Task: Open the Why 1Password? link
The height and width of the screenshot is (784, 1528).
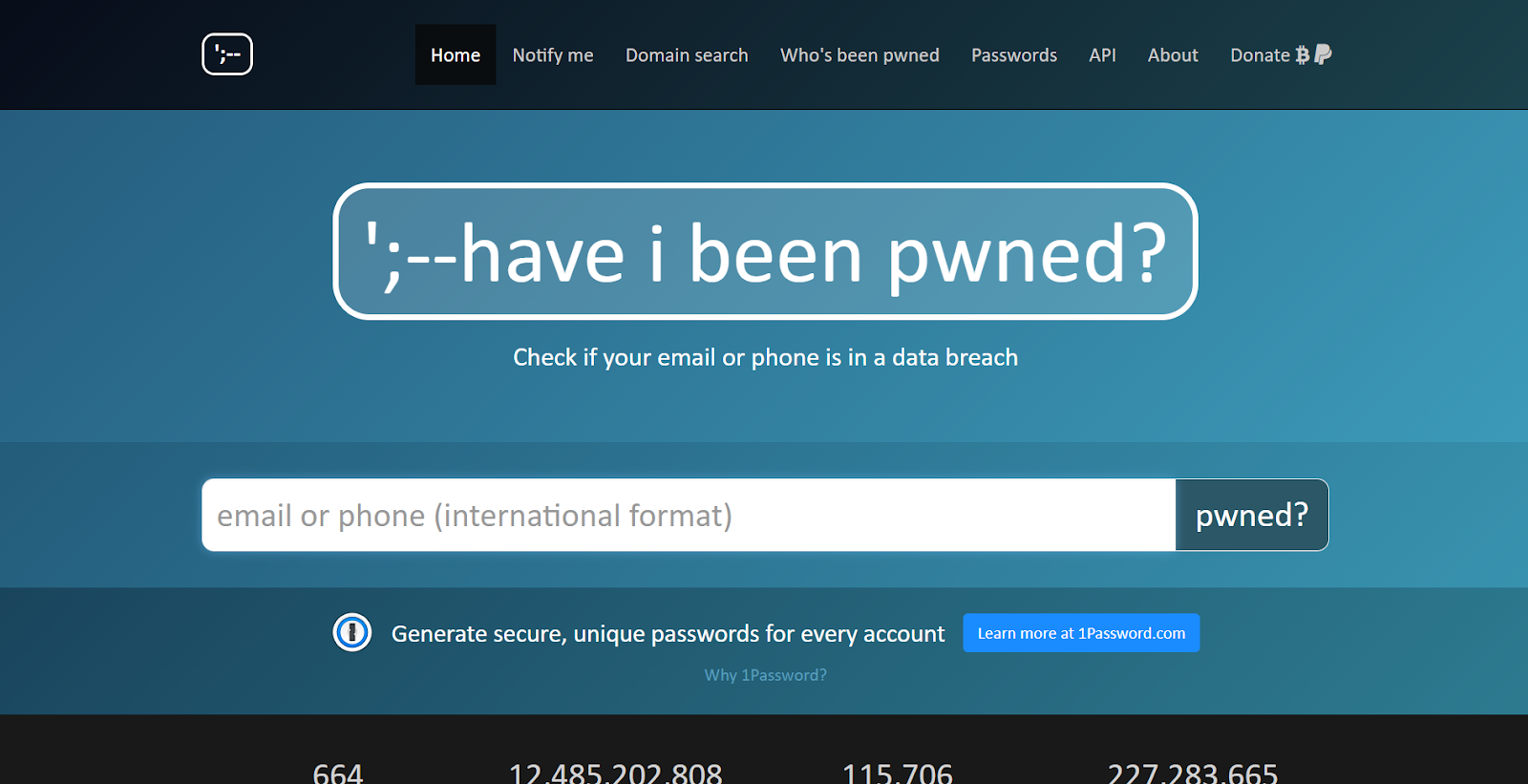Action: tap(766, 675)
